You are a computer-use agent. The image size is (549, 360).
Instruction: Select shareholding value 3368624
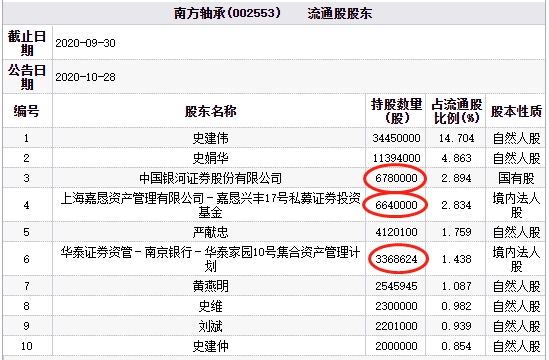click(x=396, y=259)
